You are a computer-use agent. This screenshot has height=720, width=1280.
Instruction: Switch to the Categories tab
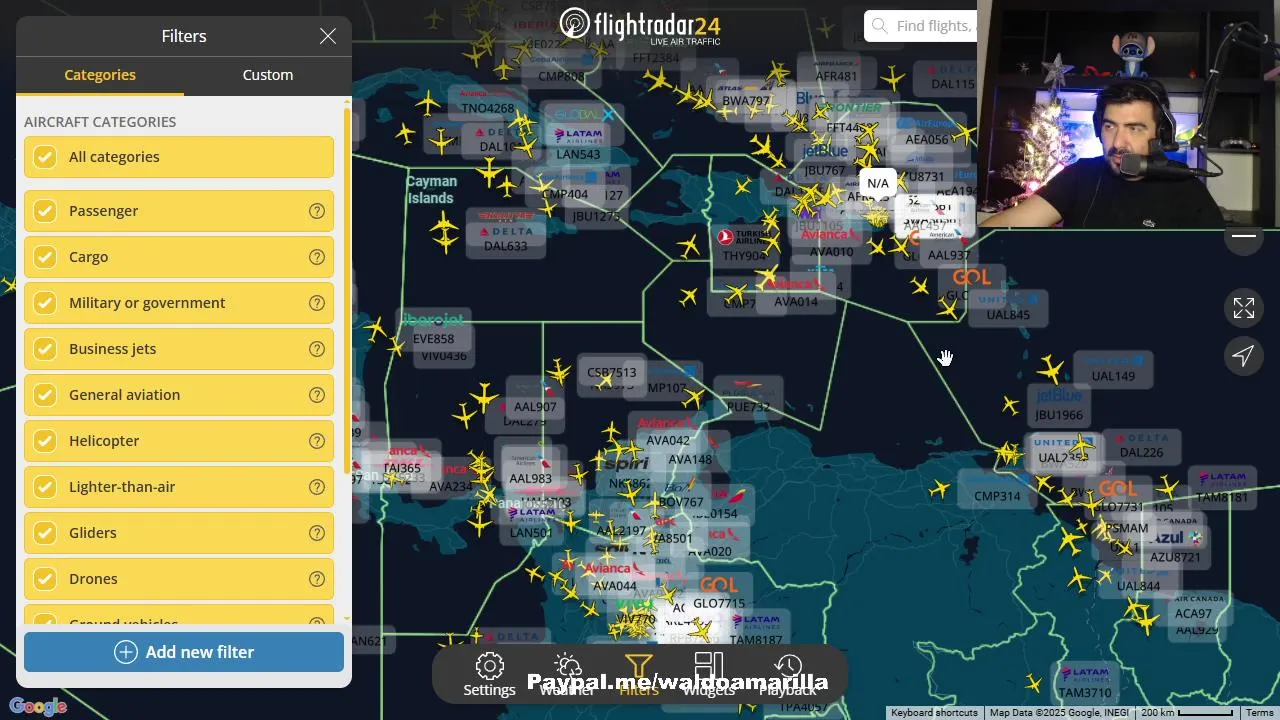click(x=100, y=75)
